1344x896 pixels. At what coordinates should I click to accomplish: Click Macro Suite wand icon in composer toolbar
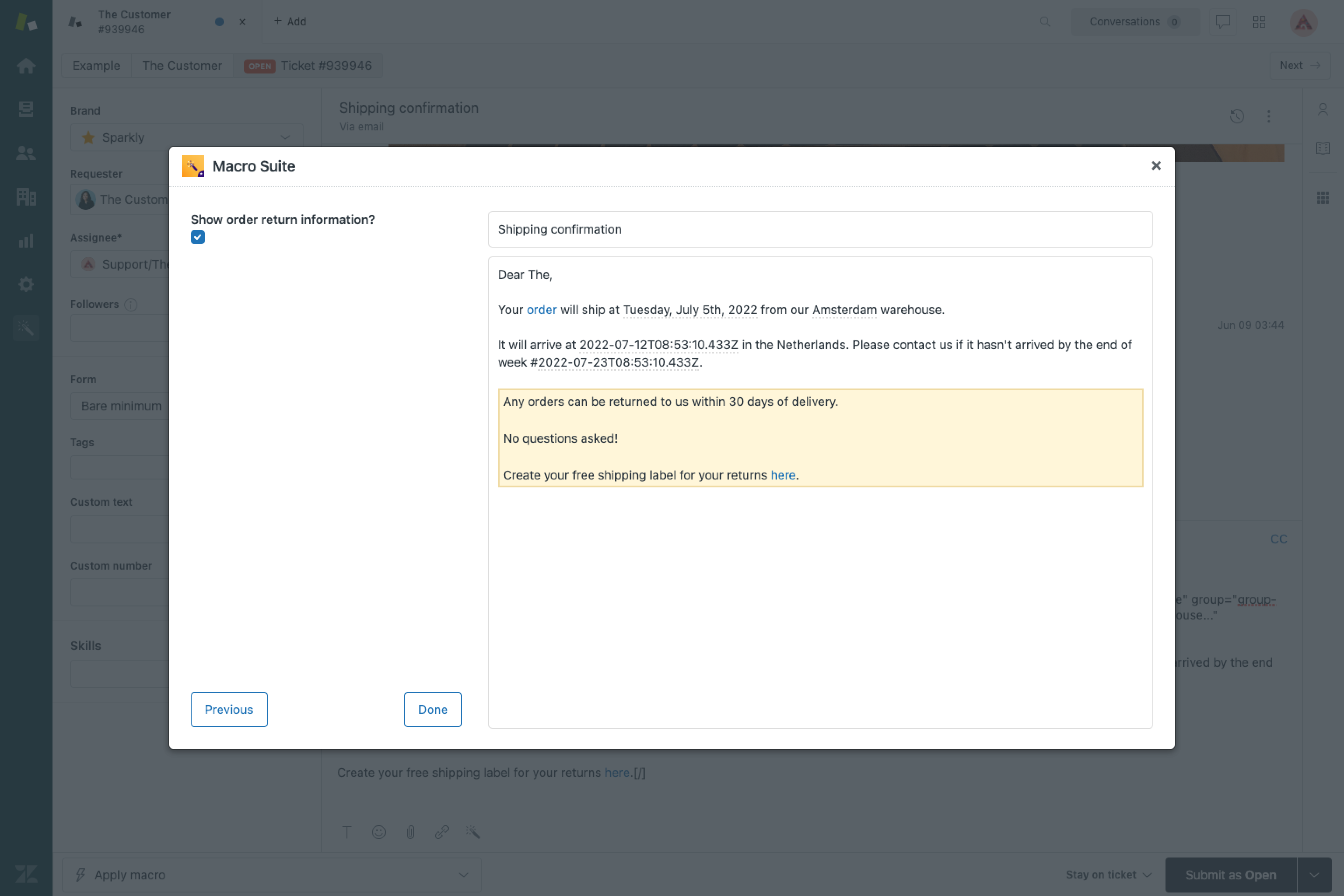(472, 832)
